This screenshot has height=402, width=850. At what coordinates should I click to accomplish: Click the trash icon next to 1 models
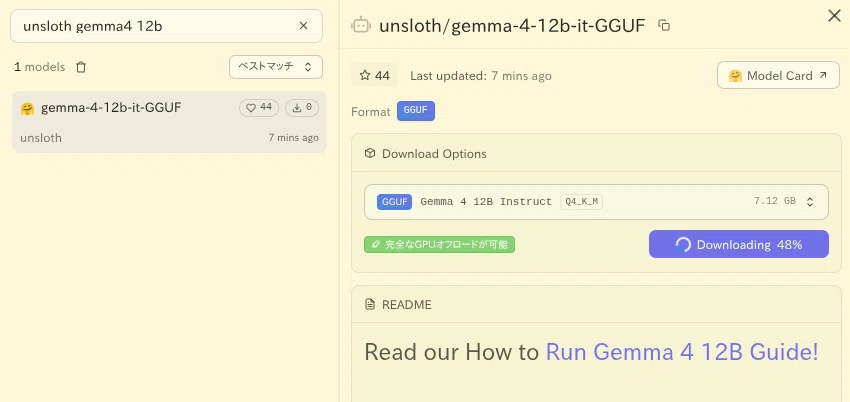point(81,67)
